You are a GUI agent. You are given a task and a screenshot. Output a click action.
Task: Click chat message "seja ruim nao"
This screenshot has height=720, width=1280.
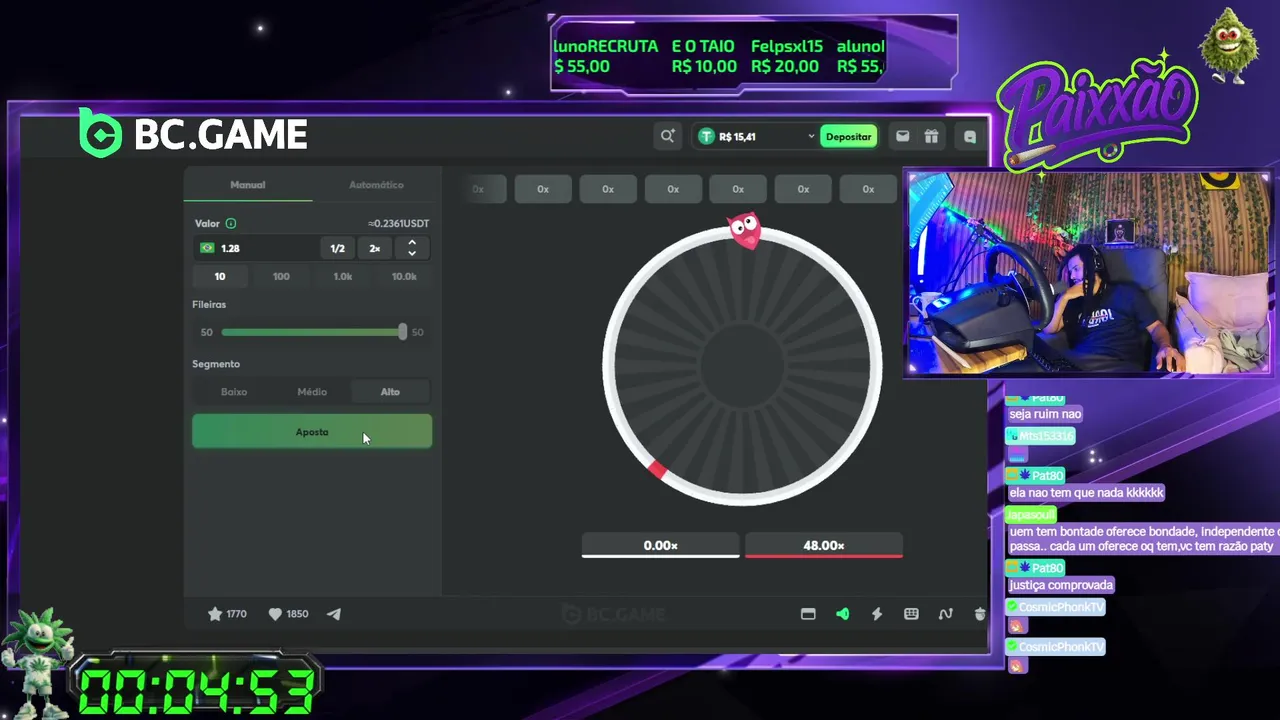[x=1045, y=414]
